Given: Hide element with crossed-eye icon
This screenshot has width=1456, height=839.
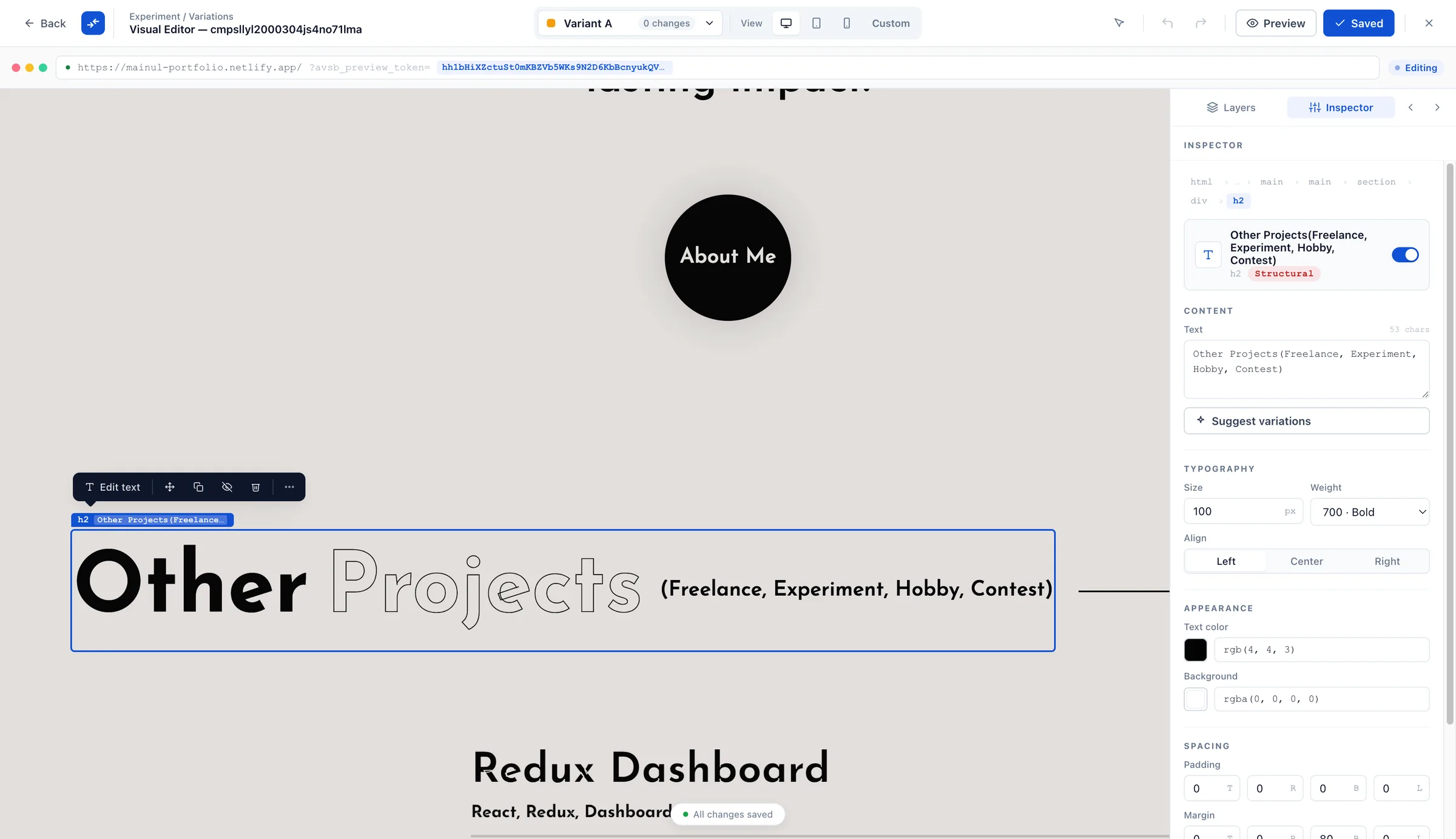Looking at the screenshot, I should coord(227,487).
